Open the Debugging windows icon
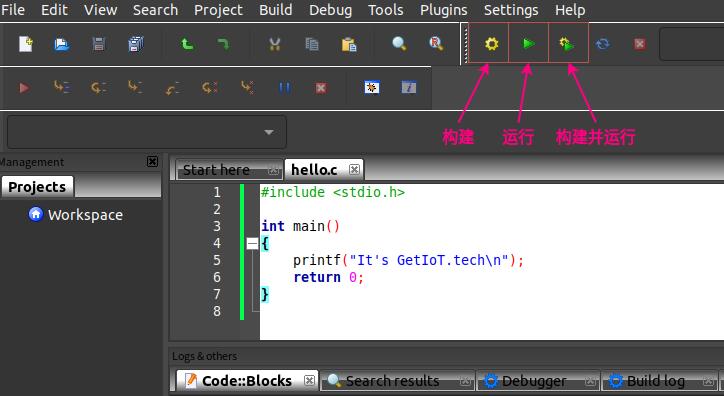The width and height of the screenshot is (724, 396). tap(372, 87)
